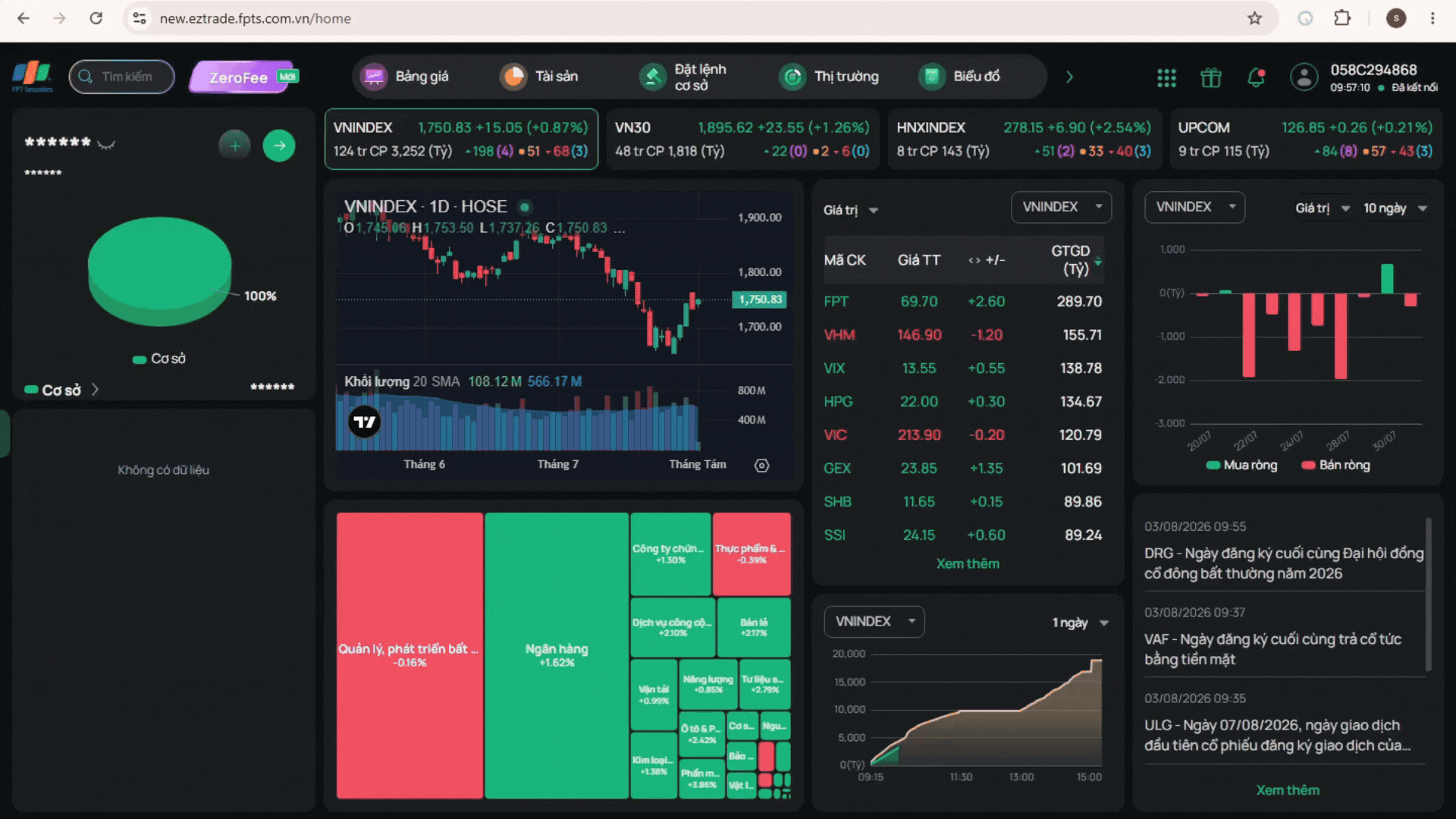Open the notifications bell

point(1257,77)
